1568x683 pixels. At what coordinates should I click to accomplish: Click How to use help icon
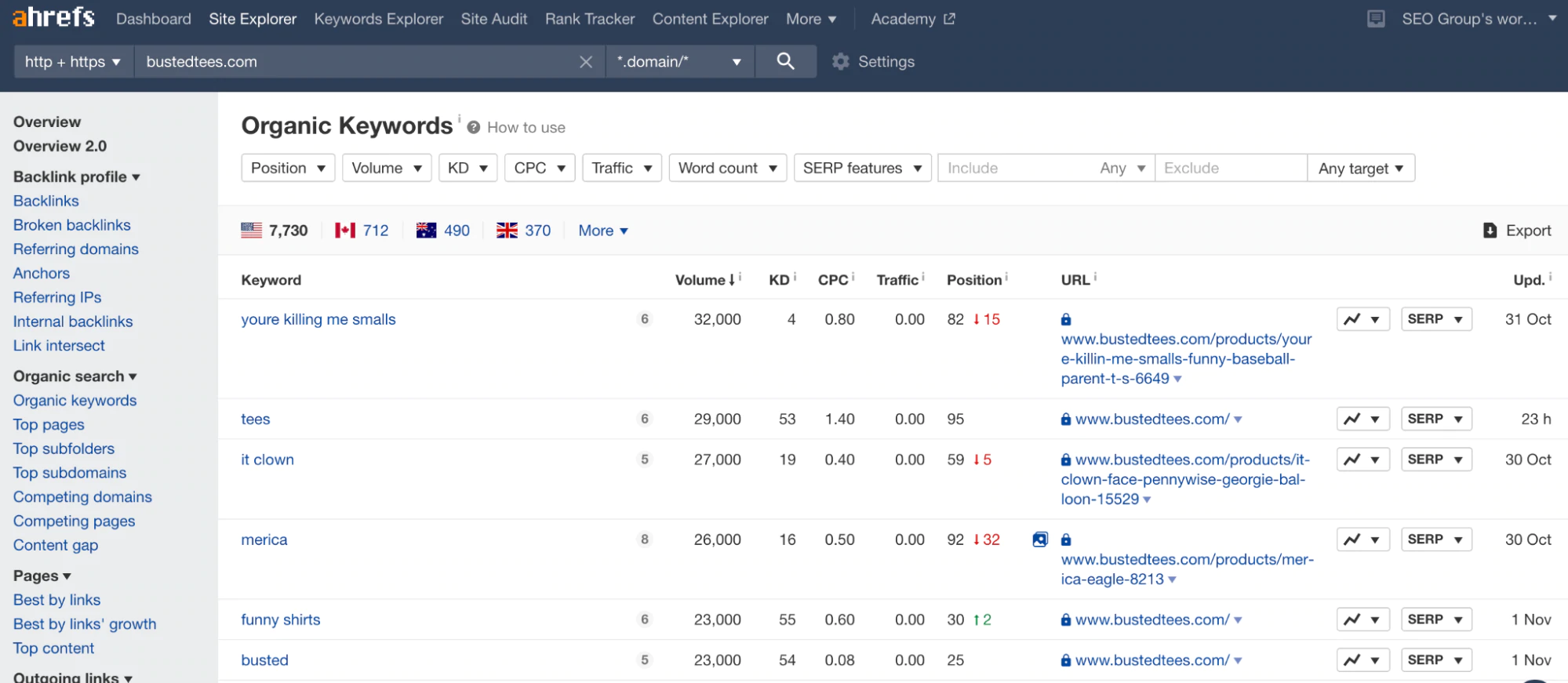[474, 128]
